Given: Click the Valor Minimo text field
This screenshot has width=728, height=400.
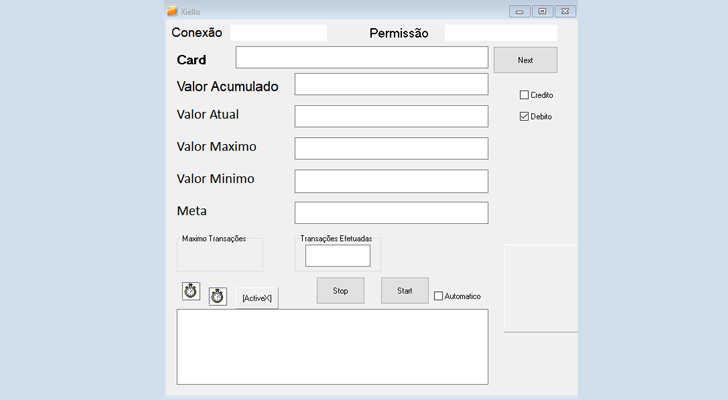Looking at the screenshot, I should (391, 181).
